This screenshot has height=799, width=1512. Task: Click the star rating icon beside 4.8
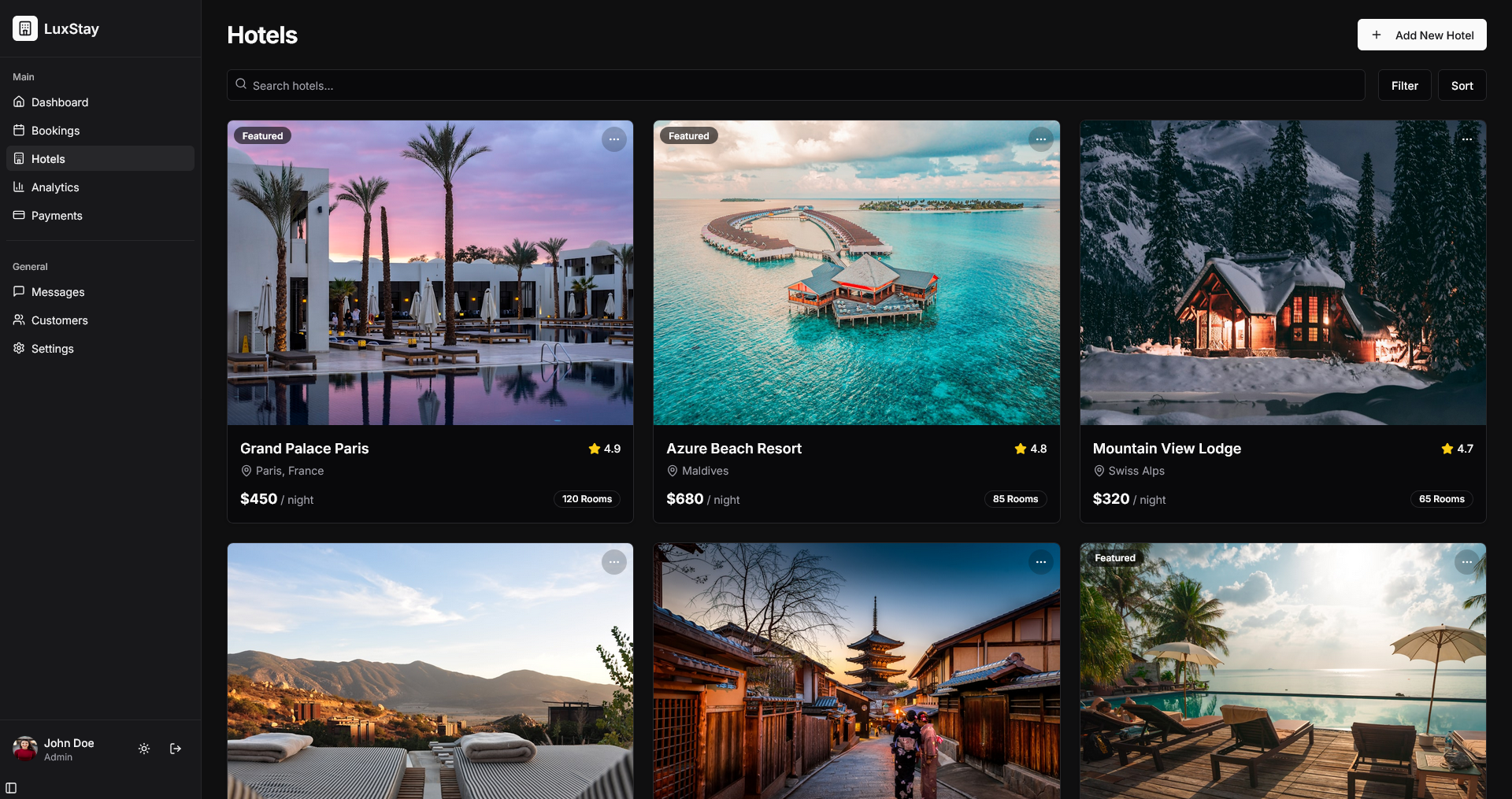pos(1021,449)
